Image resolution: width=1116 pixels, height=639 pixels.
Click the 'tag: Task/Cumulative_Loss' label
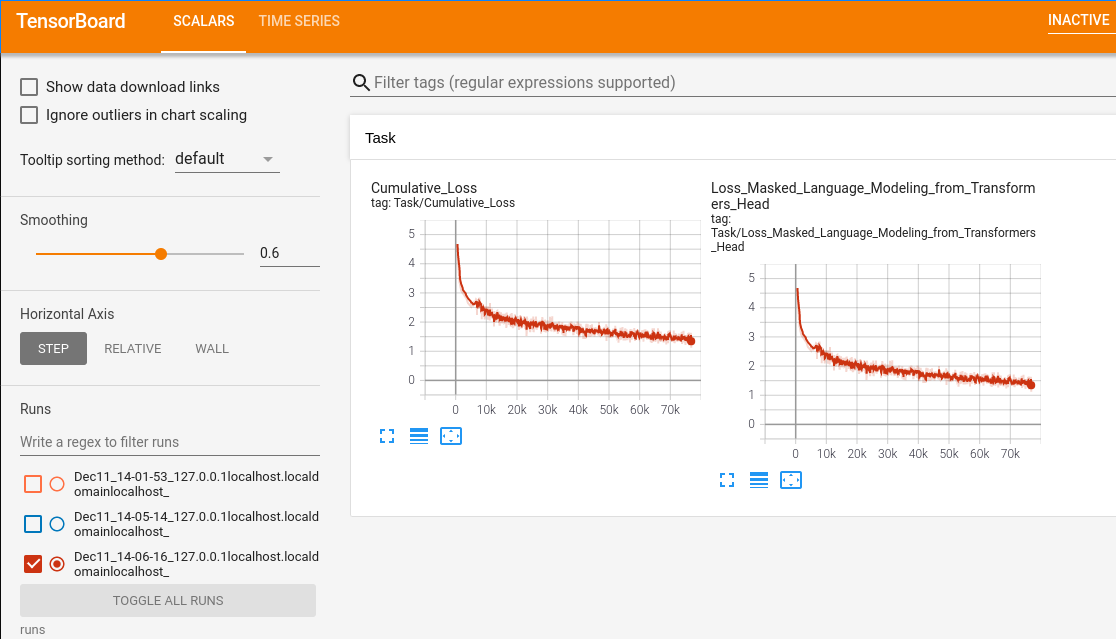[x=443, y=203]
